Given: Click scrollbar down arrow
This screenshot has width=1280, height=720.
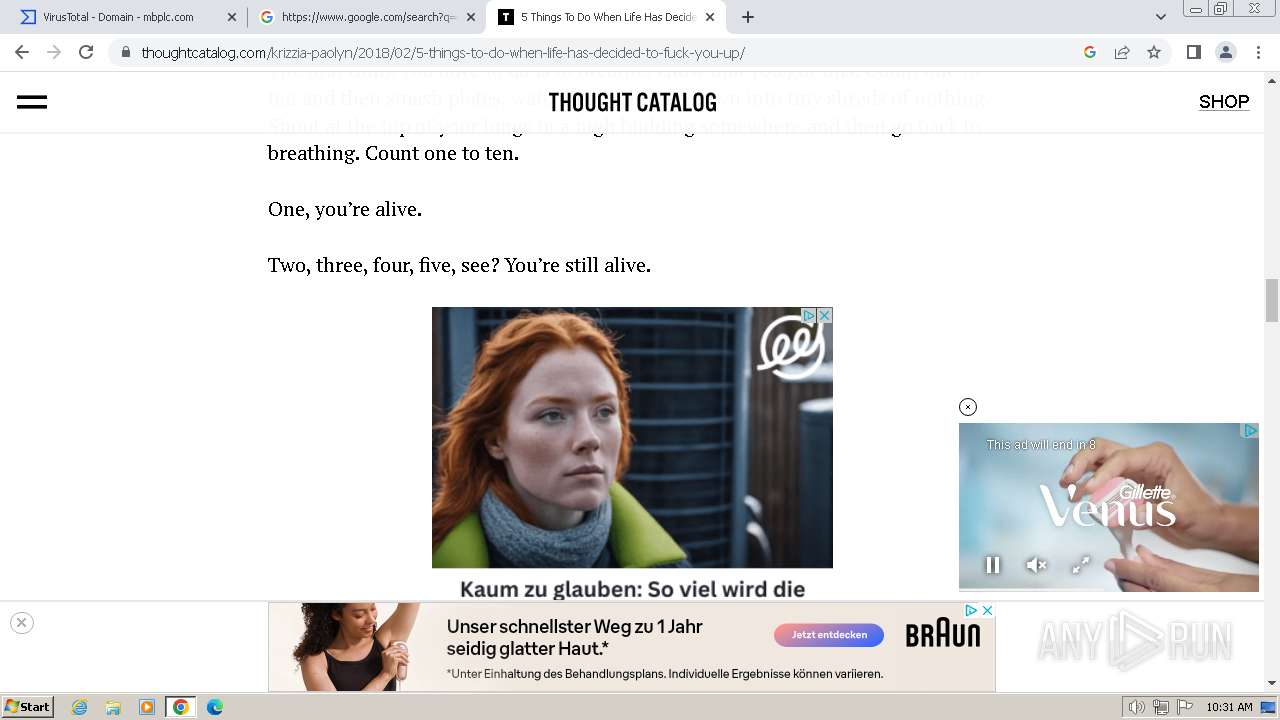Looking at the screenshot, I should [1272, 683].
